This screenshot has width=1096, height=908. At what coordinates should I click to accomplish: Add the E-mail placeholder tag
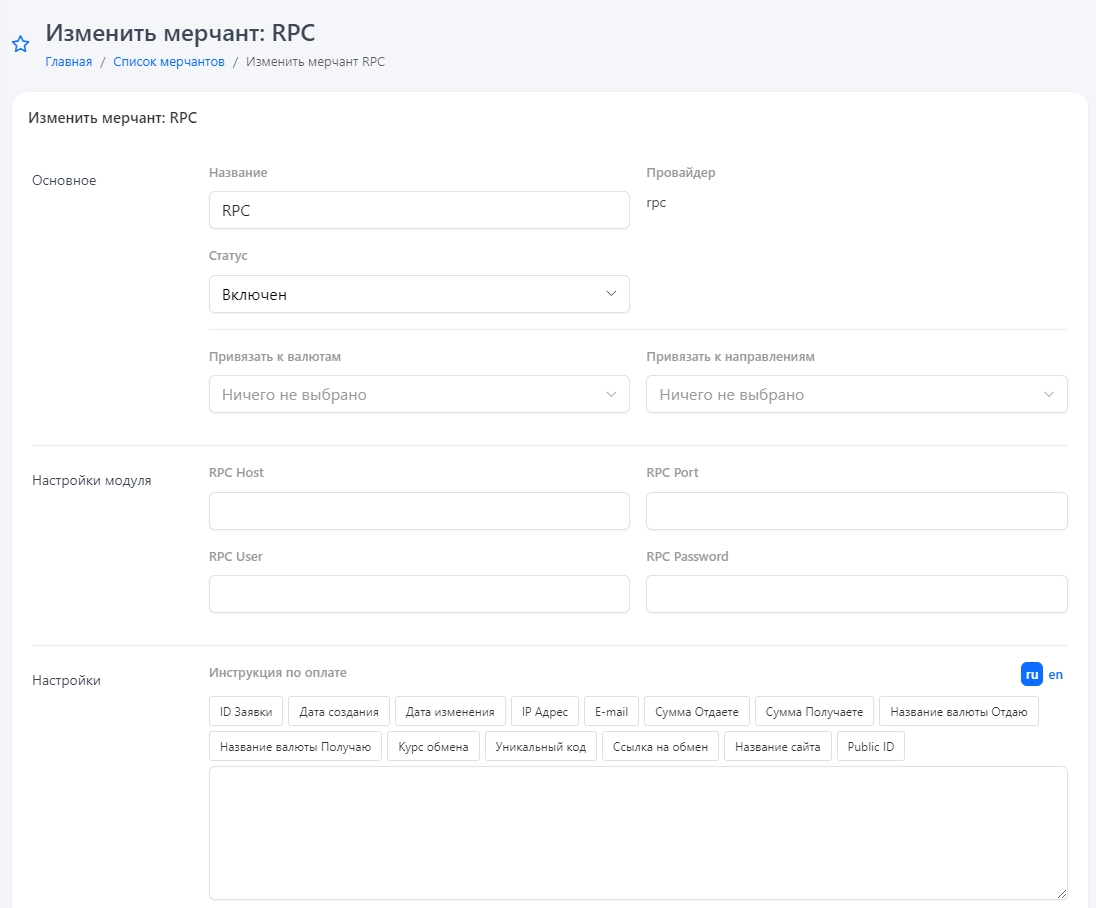pyautogui.click(x=611, y=712)
